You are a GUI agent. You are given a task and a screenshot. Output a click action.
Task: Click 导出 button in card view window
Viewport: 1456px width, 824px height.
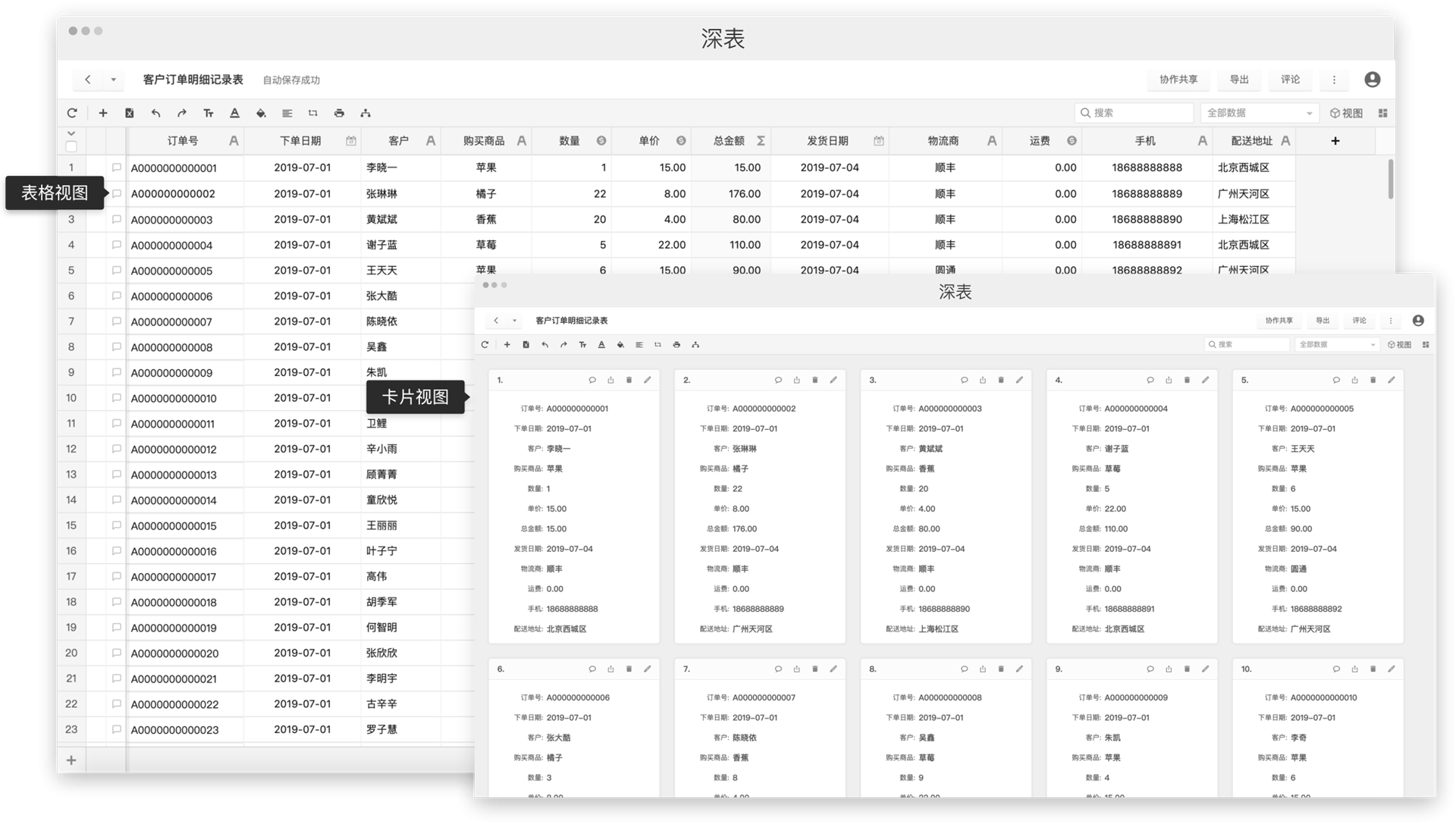(1323, 321)
